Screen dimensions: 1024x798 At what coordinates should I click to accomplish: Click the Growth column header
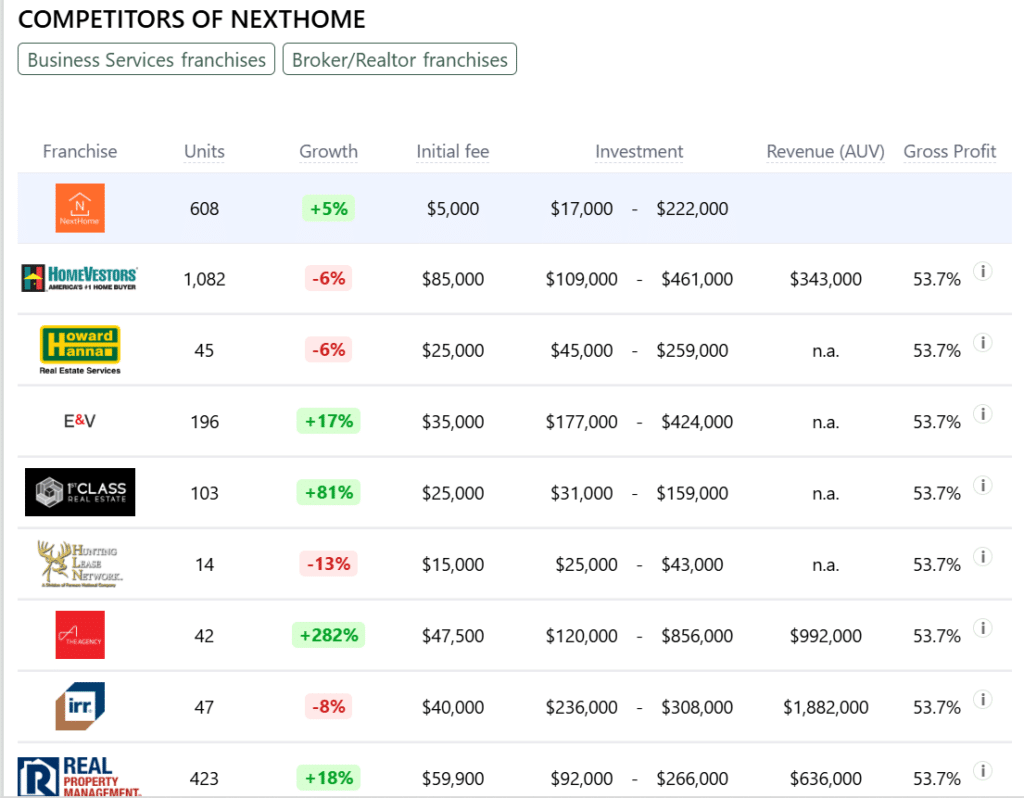pyautogui.click(x=328, y=152)
